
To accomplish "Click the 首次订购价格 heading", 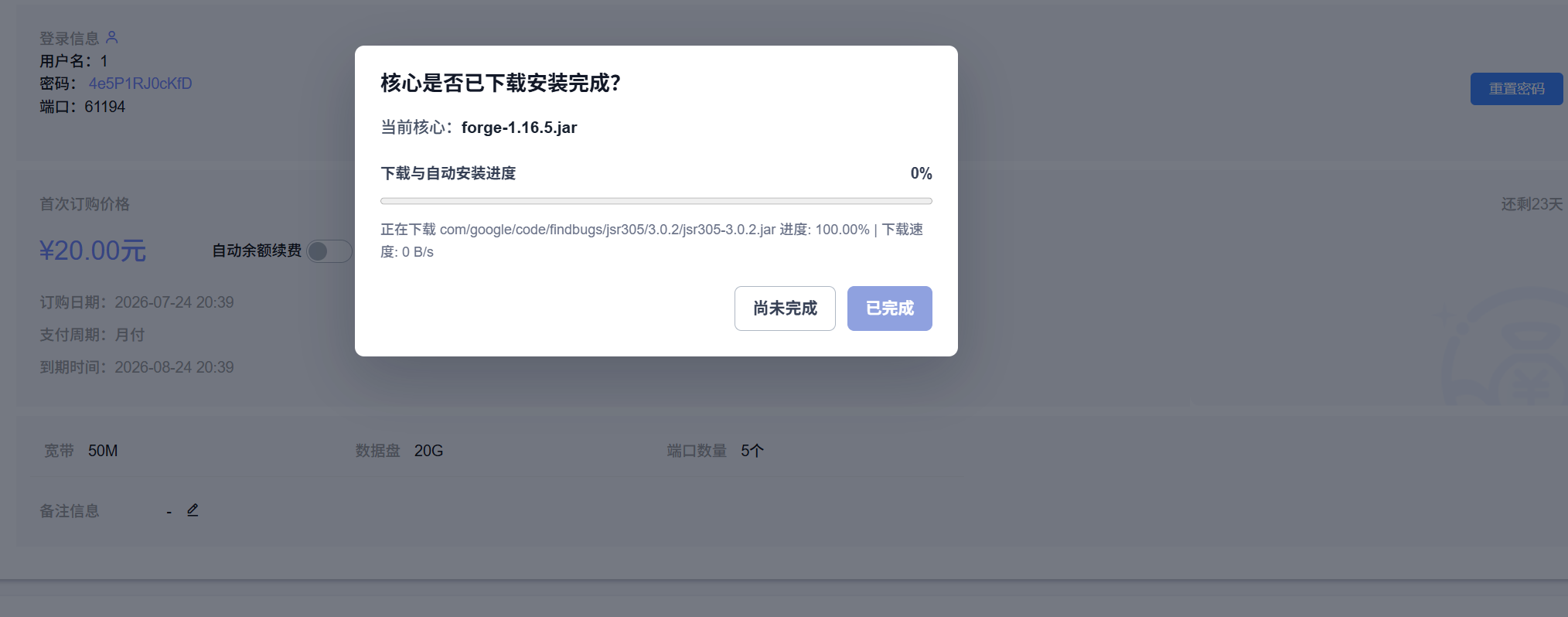I will point(85,204).
